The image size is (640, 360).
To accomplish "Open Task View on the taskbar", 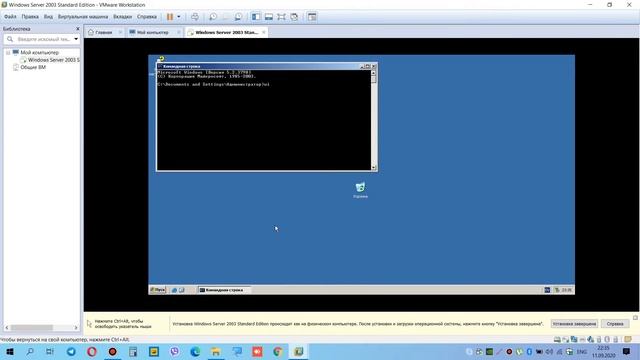I will (x=50, y=351).
